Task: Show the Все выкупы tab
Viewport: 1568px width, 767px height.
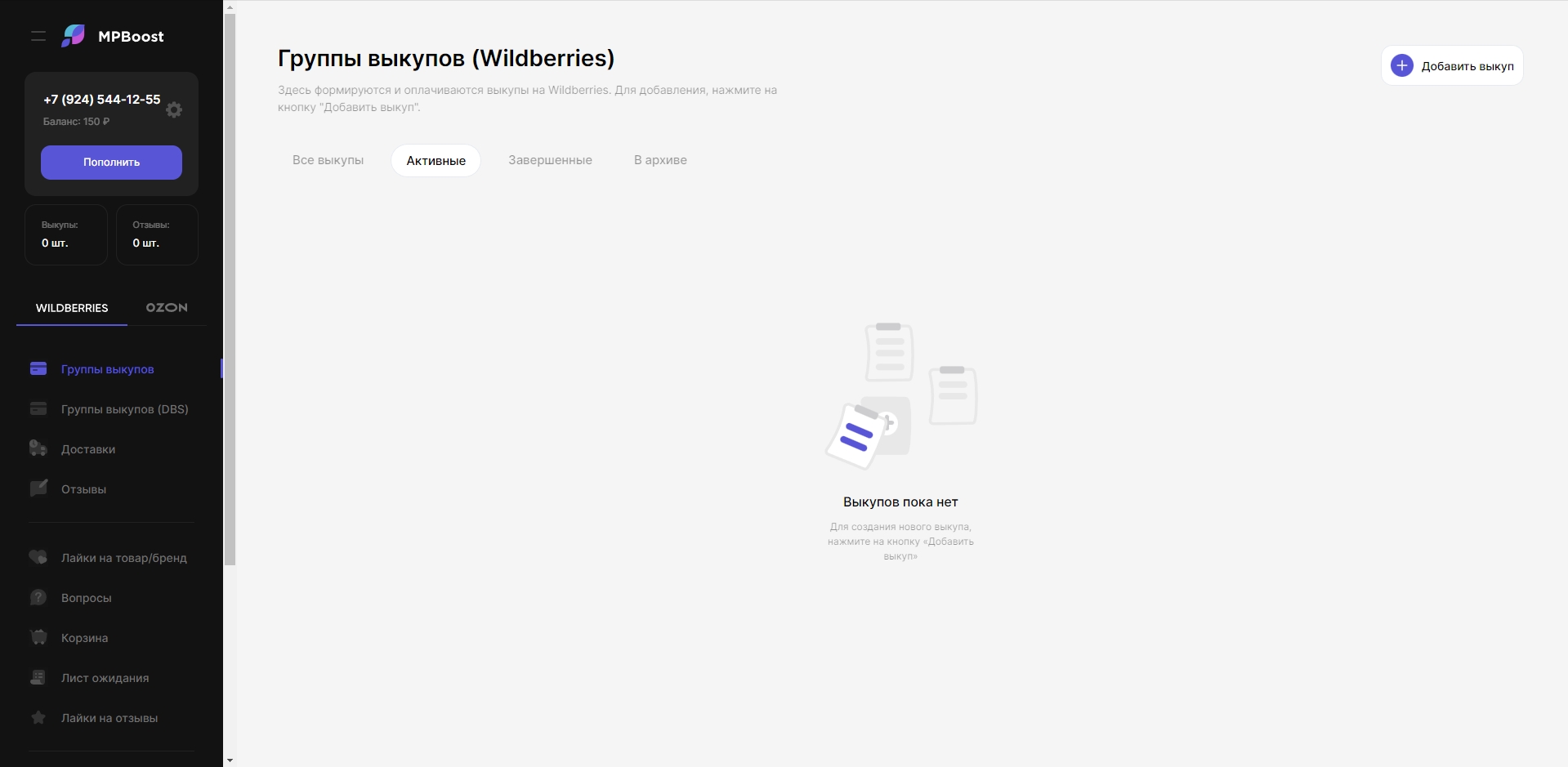Action: (x=328, y=160)
